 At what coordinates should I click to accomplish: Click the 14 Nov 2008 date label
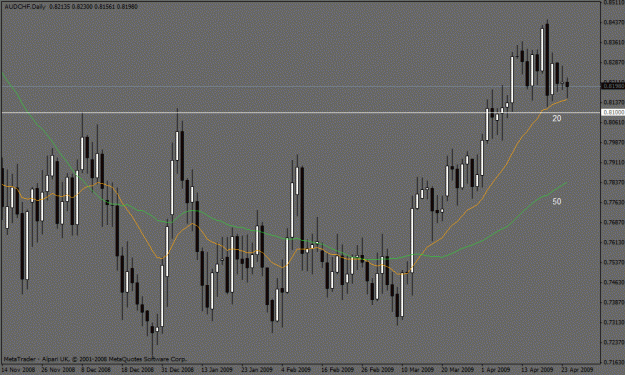point(18,369)
